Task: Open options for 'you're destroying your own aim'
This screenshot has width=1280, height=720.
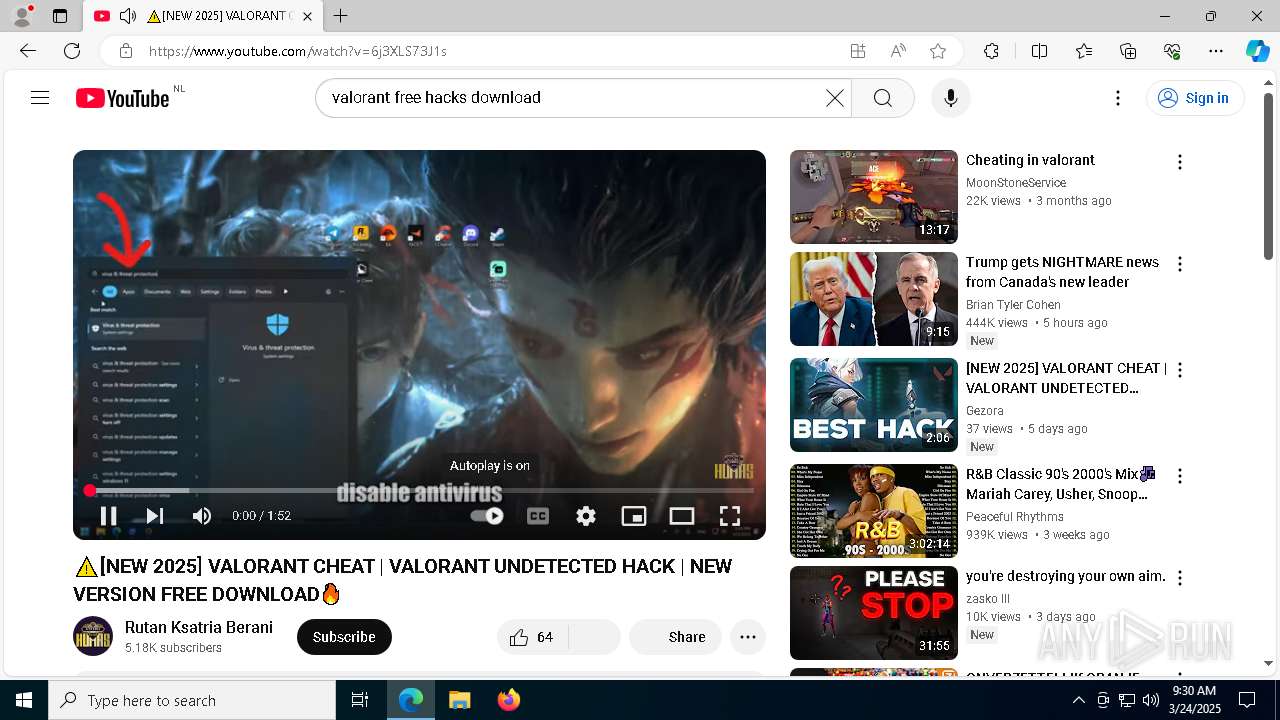Action: (1180, 578)
